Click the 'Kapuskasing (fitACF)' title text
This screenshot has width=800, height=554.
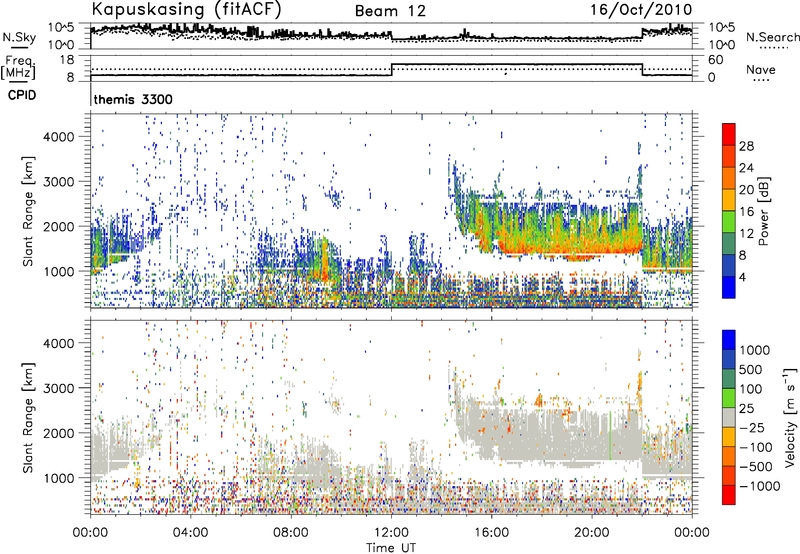tap(186, 9)
